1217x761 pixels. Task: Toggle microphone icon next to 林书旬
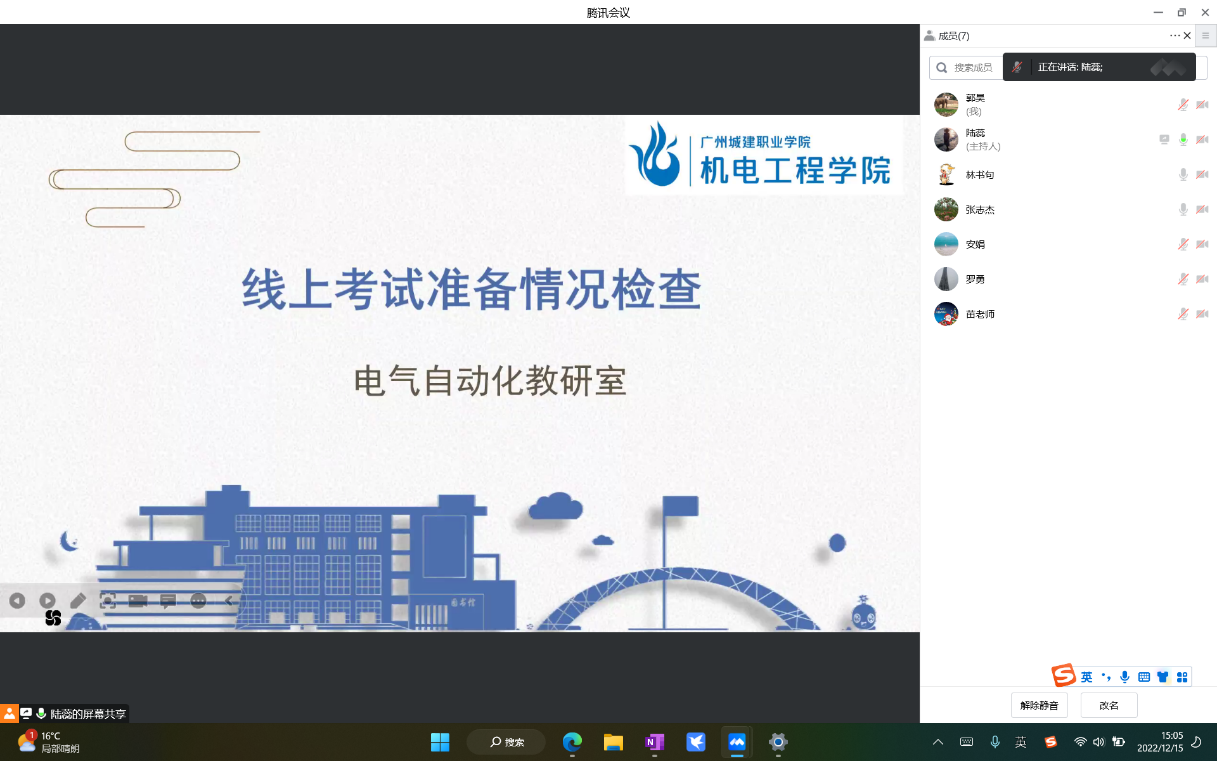(x=1183, y=175)
